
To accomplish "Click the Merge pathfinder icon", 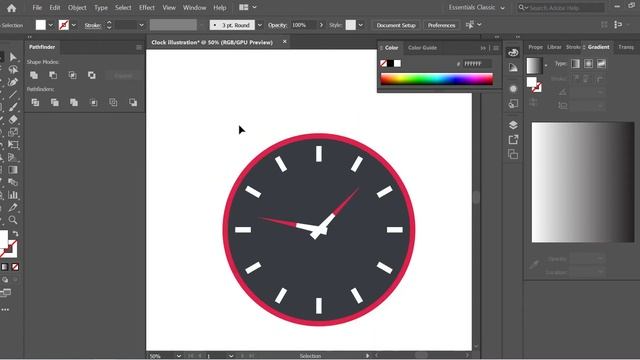I will click(74, 102).
